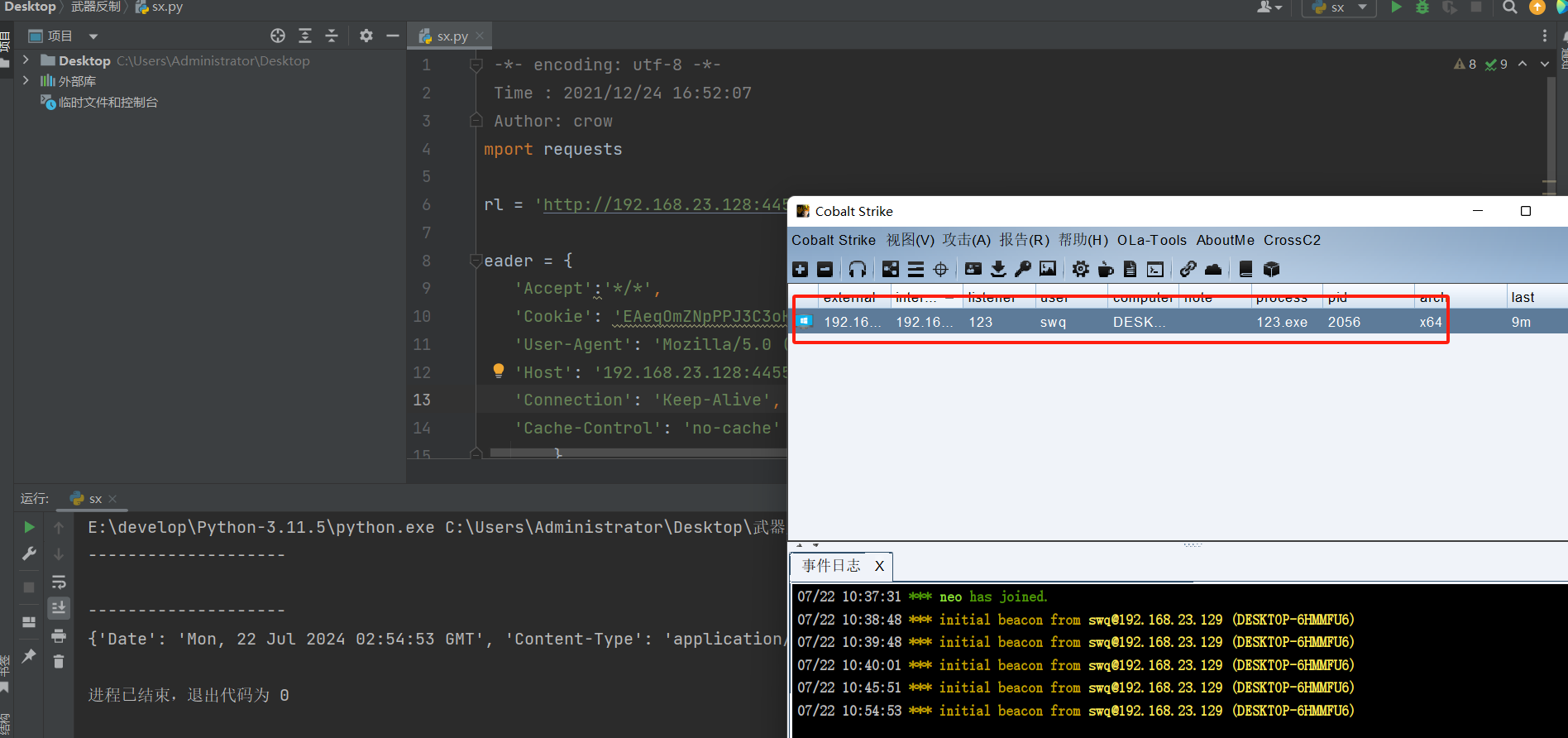Click the terminal scripted web delivery icon
This screenshot has width=1568, height=738.
pos(1155,269)
